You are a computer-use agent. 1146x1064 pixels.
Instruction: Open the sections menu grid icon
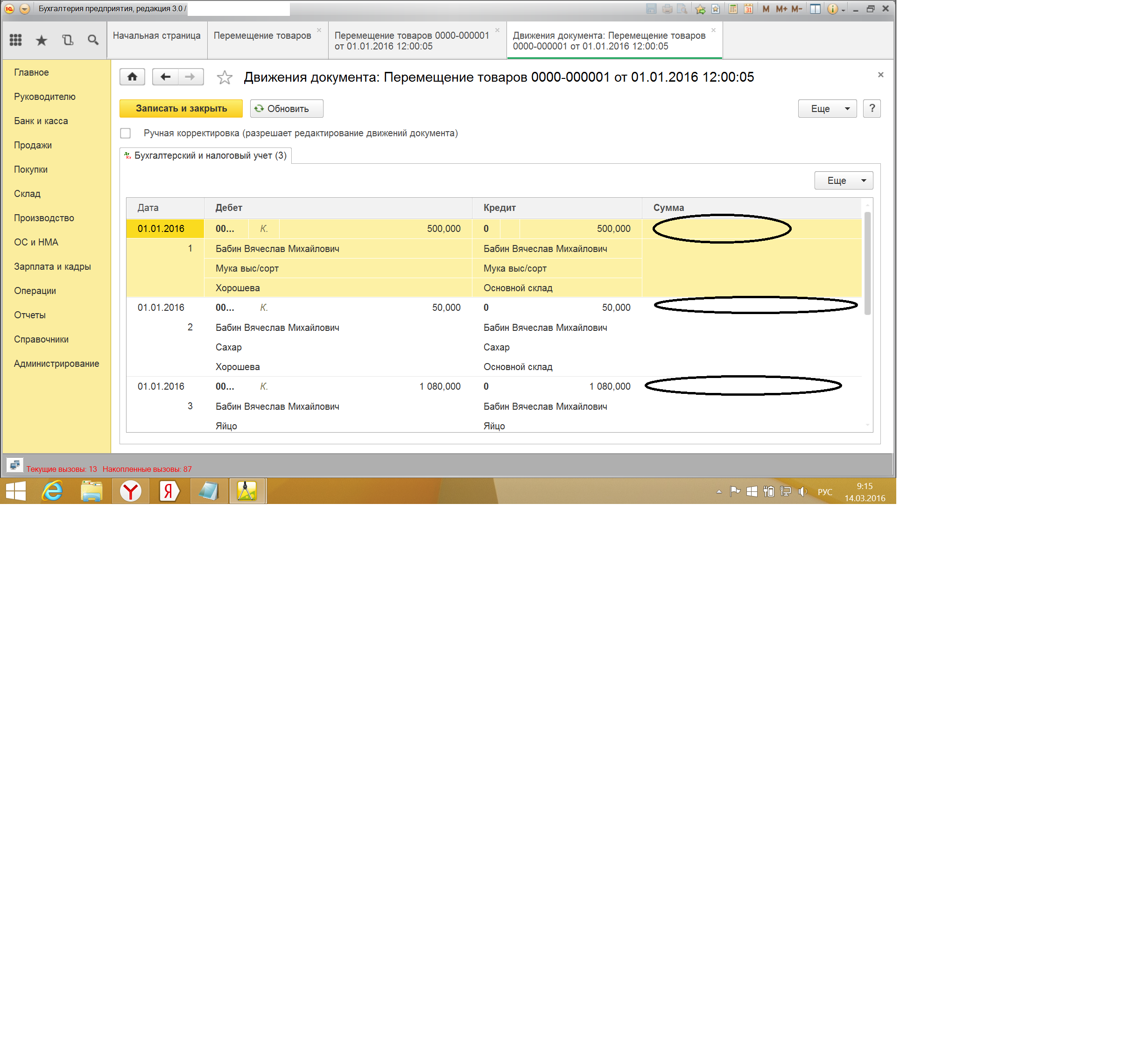point(15,40)
